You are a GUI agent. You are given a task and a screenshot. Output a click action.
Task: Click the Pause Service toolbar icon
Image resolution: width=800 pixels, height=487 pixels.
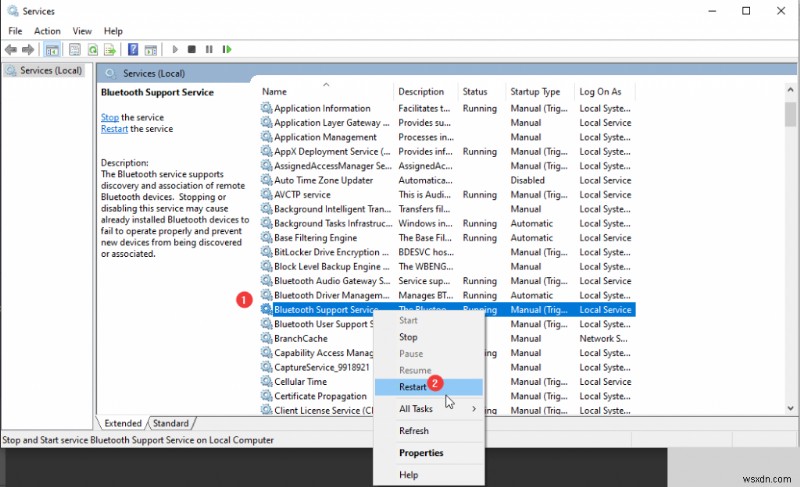[209, 49]
